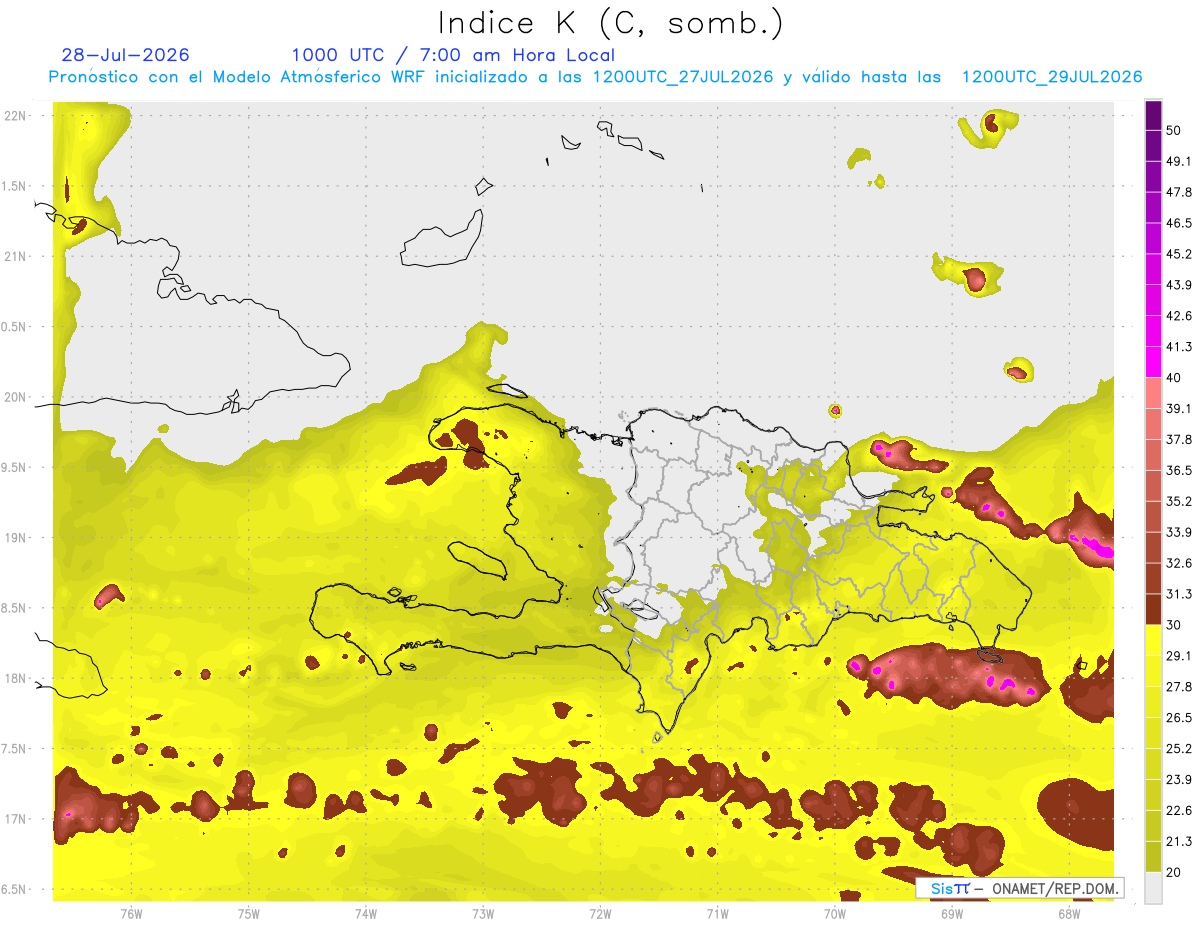This screenshot has height=927, width=1200.
Task: Click the '75W' longitude label
Action: 249,913
